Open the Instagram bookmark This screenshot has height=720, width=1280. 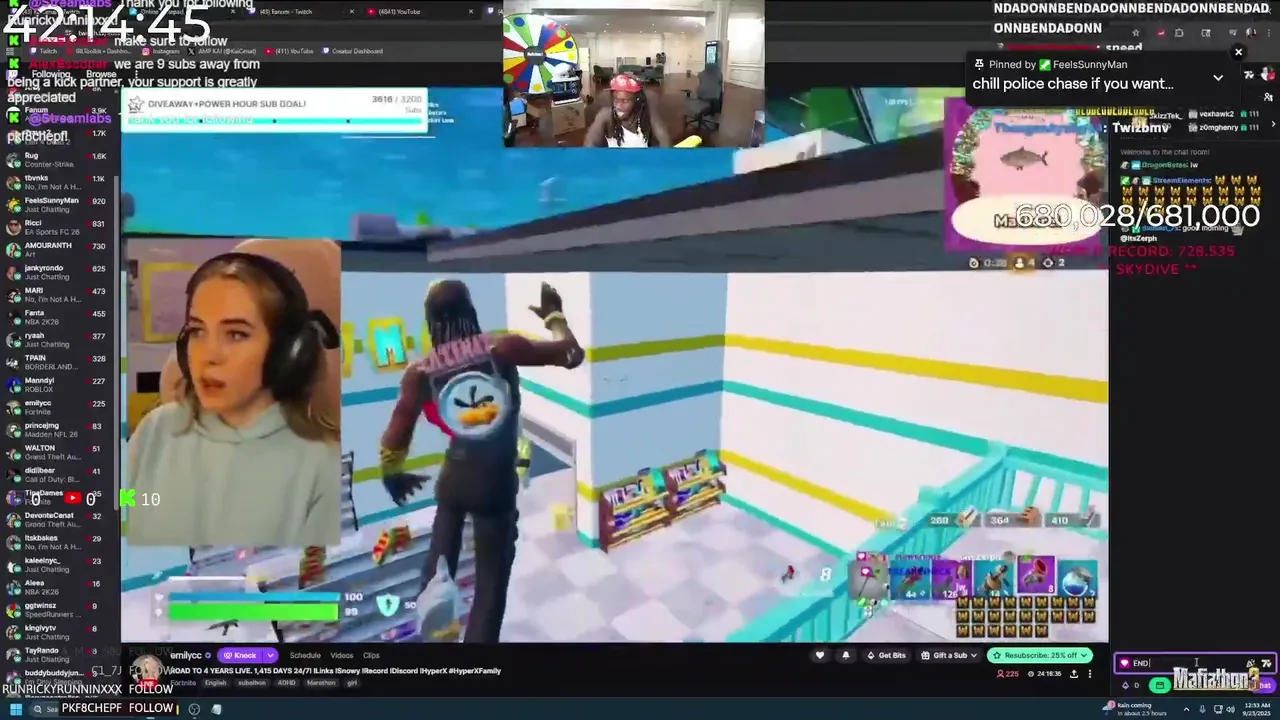coord(163,51)
